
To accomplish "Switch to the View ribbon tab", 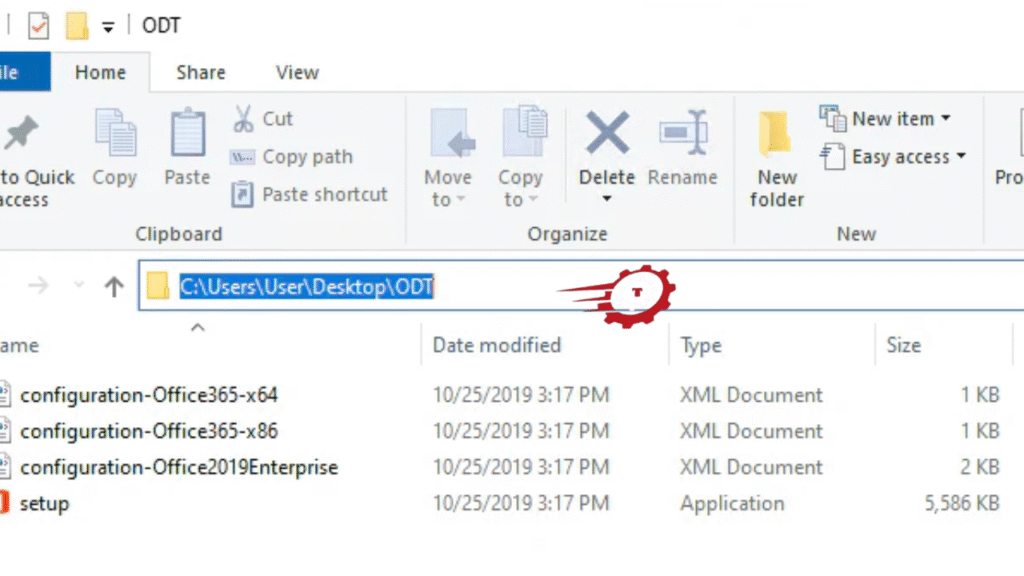I will pyautogui.click(x=297, y=72).
